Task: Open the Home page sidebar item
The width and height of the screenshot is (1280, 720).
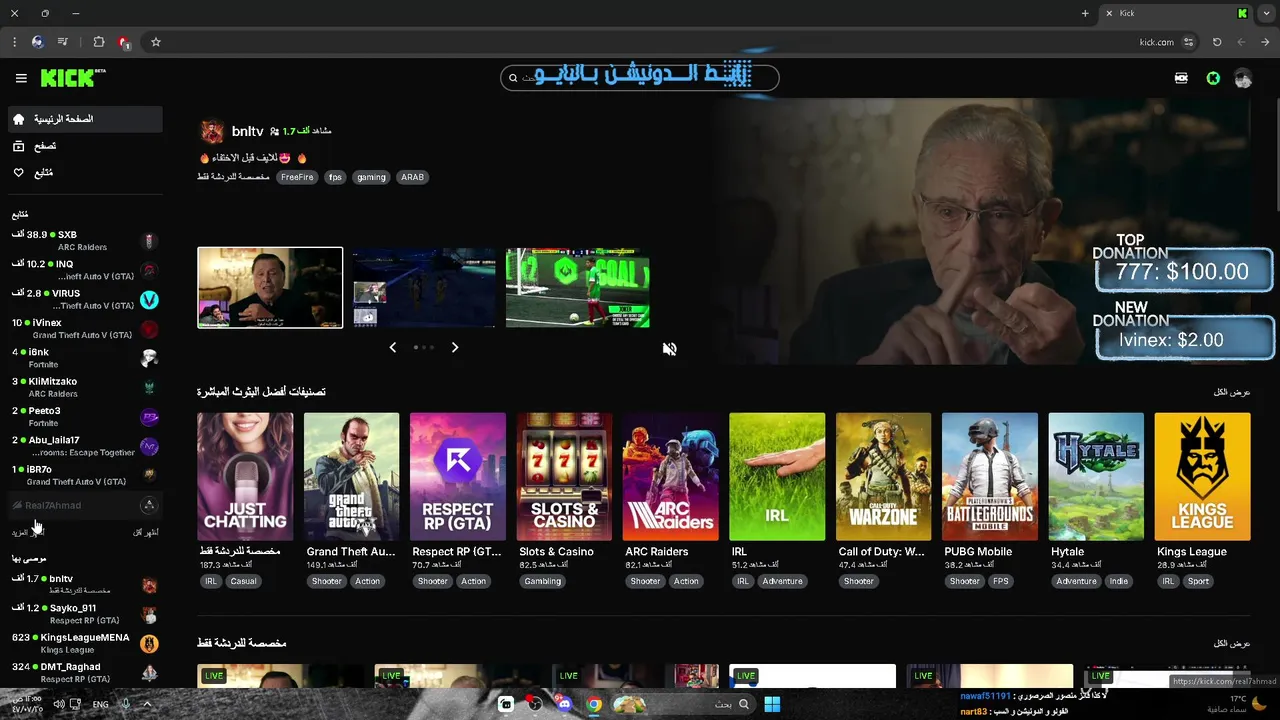Action: click(85, 119)
